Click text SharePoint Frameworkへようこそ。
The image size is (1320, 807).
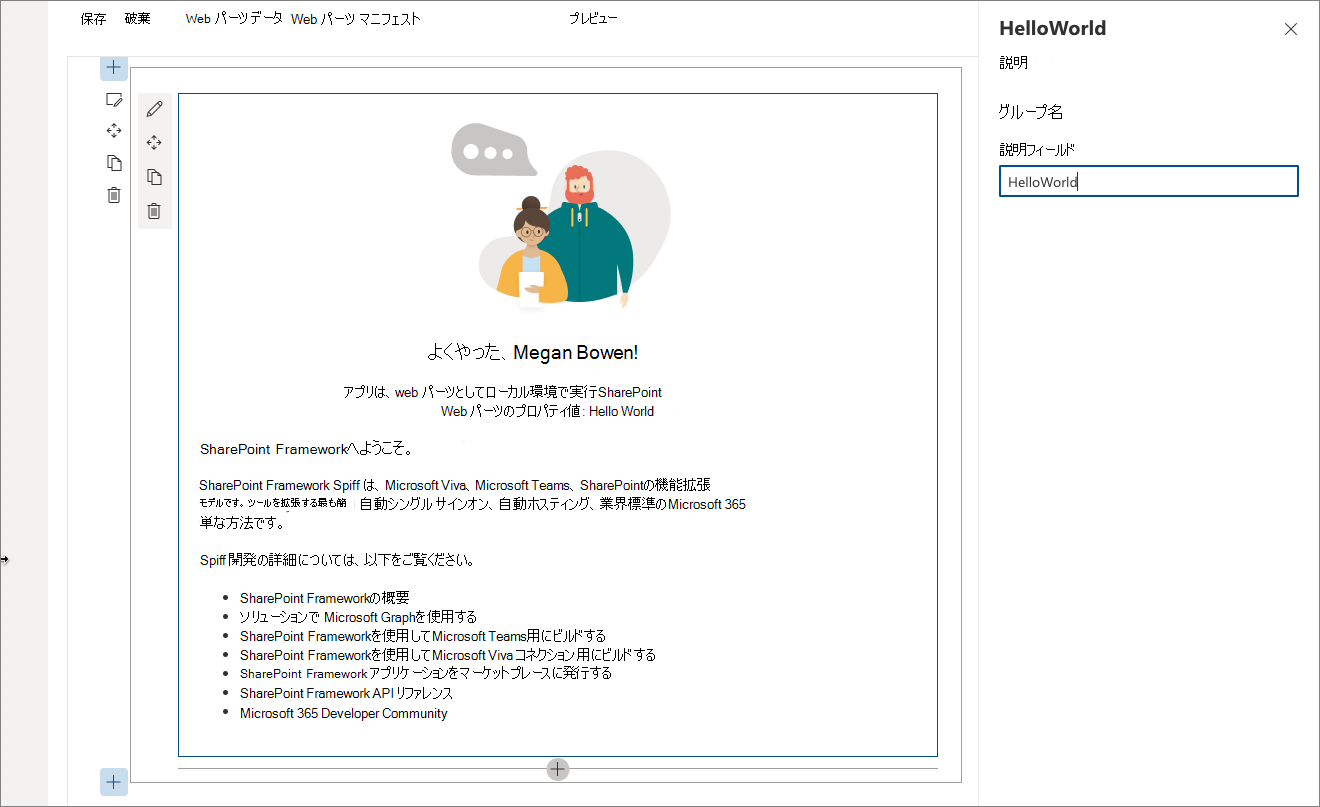click(307, 448)
